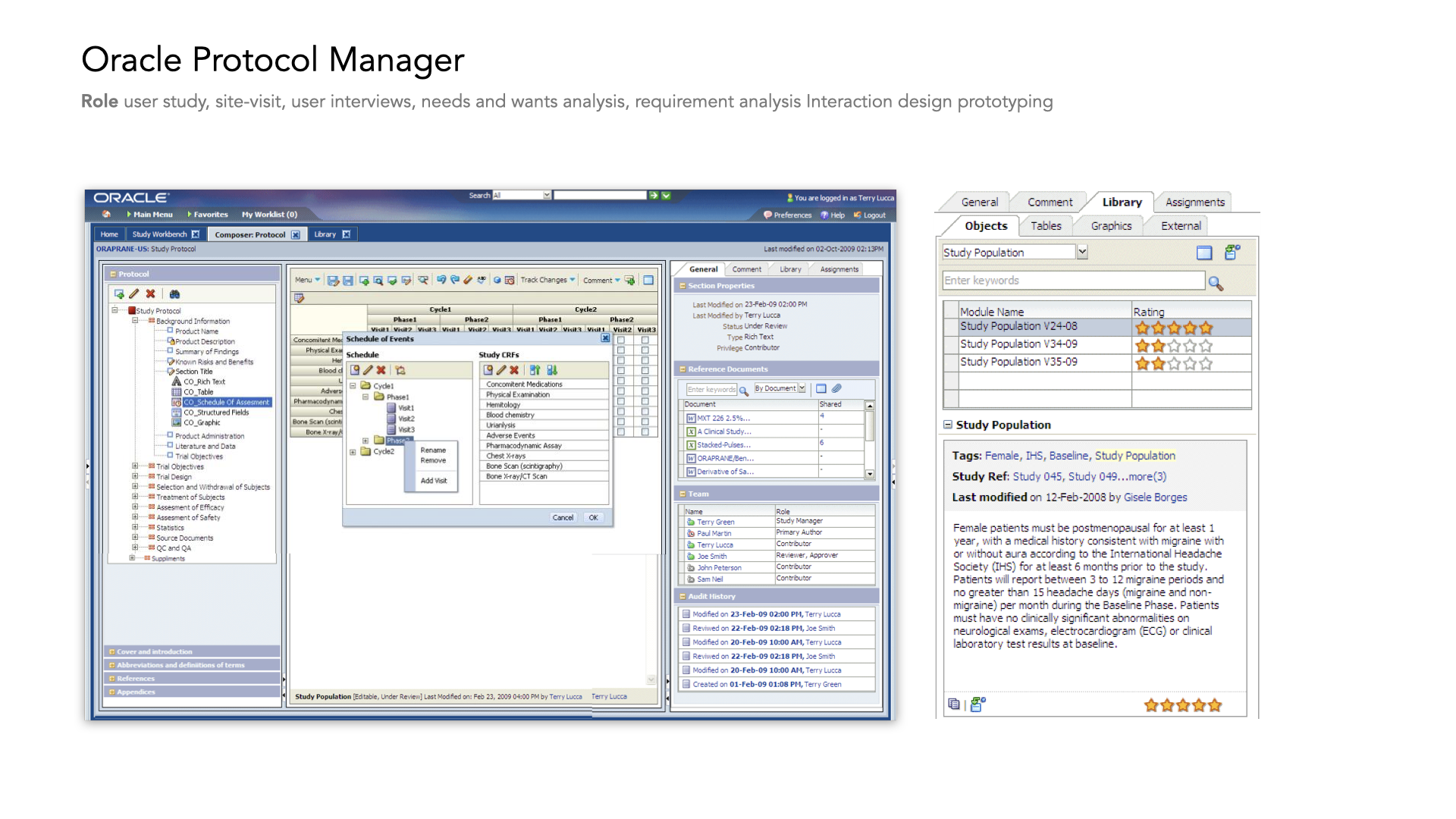The height and width of the screenshot is (819, 1456).
Task: Click the binoculars icon in Protocol panel
Action: pos(174,294)
